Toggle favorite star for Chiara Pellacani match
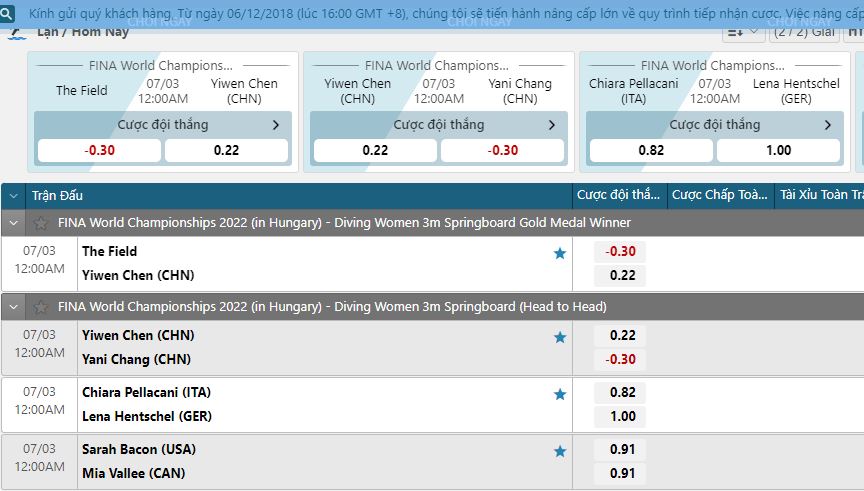 560,394
